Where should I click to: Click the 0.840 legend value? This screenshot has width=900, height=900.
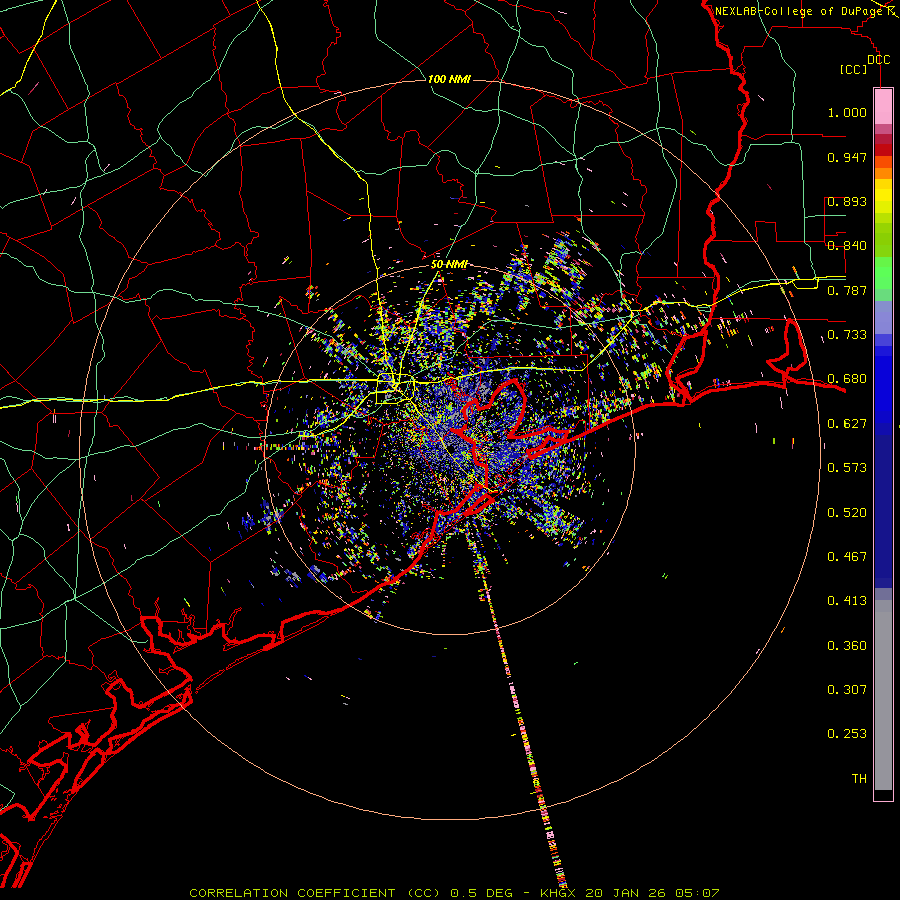coord(847,246)
